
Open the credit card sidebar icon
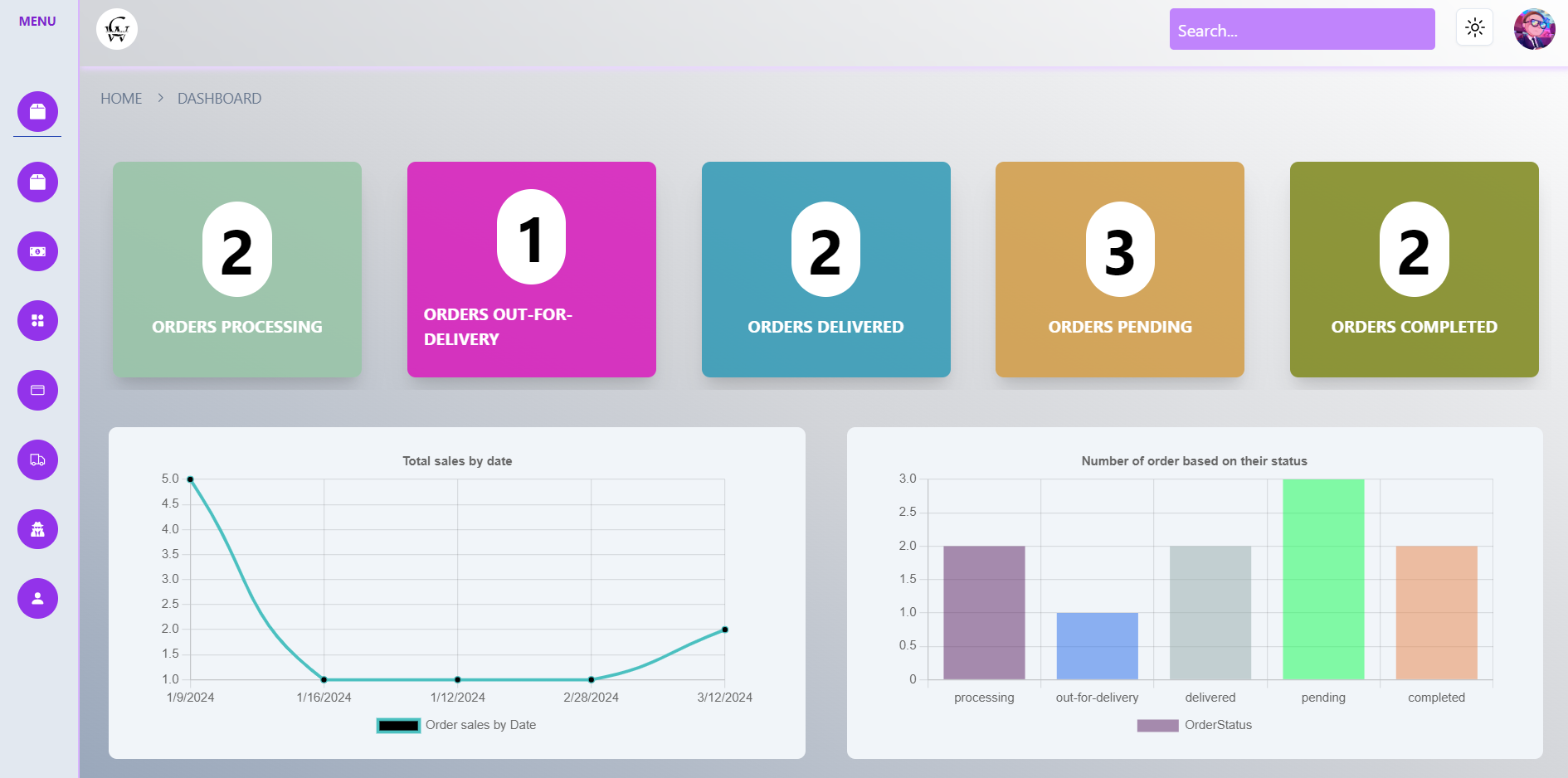pos(37,390)
